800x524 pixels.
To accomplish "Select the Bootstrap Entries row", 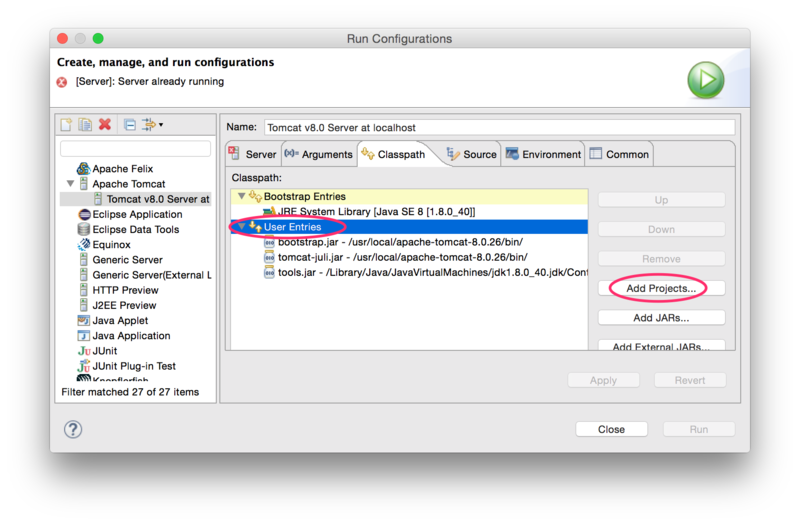I will pos(409,196).
